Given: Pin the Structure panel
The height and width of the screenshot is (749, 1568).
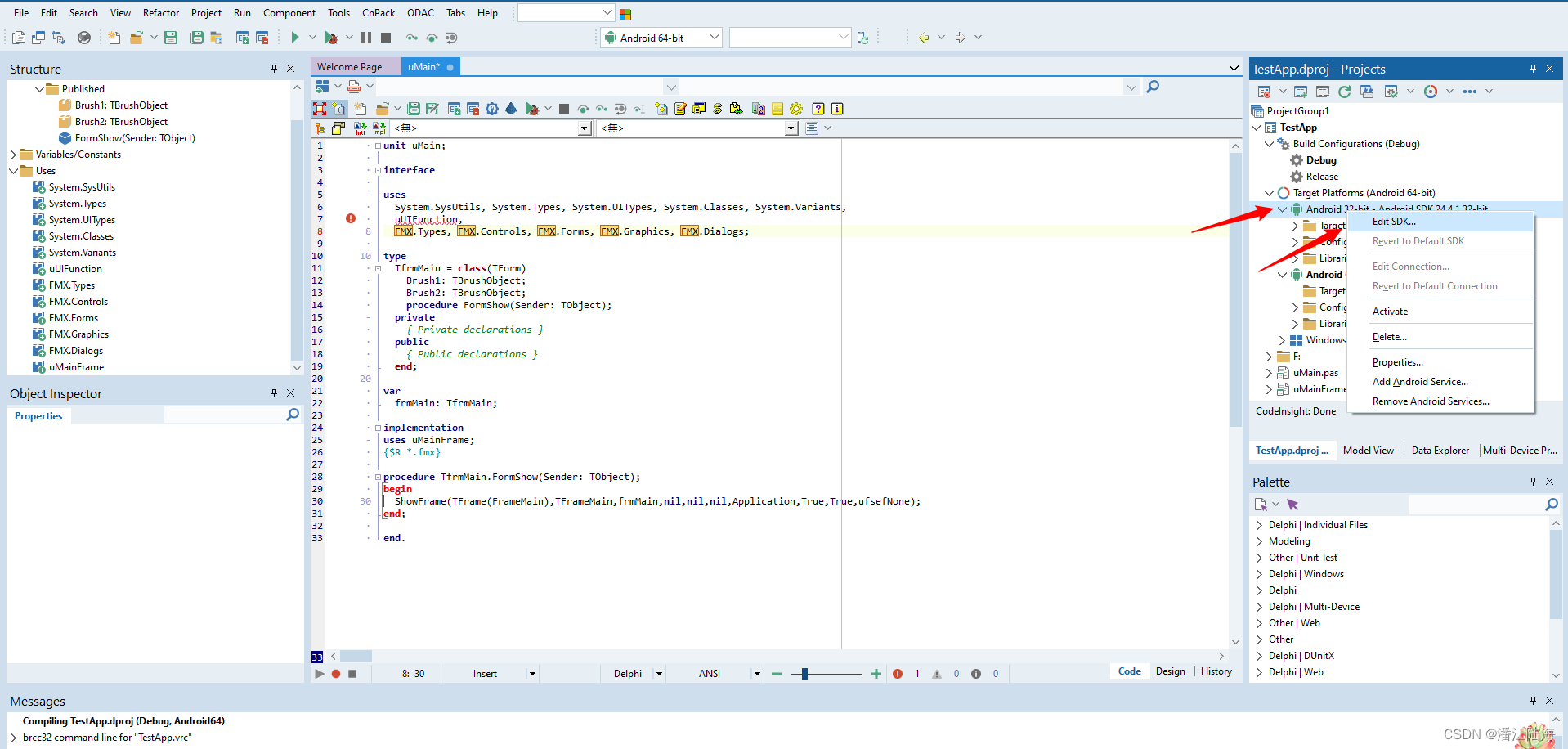Looking at the screenshot, I should point(274,69).
